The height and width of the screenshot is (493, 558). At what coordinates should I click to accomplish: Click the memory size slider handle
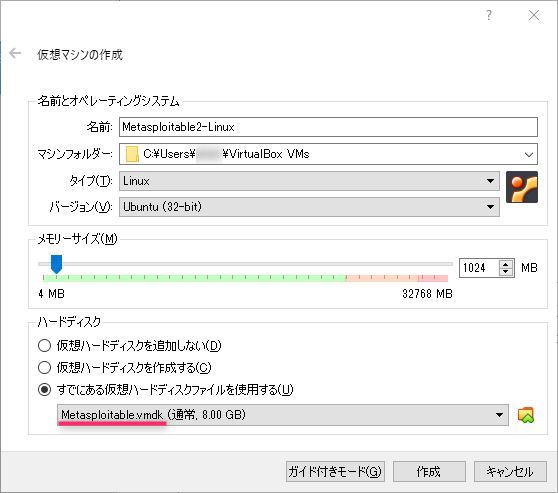(x=56, y=264)
